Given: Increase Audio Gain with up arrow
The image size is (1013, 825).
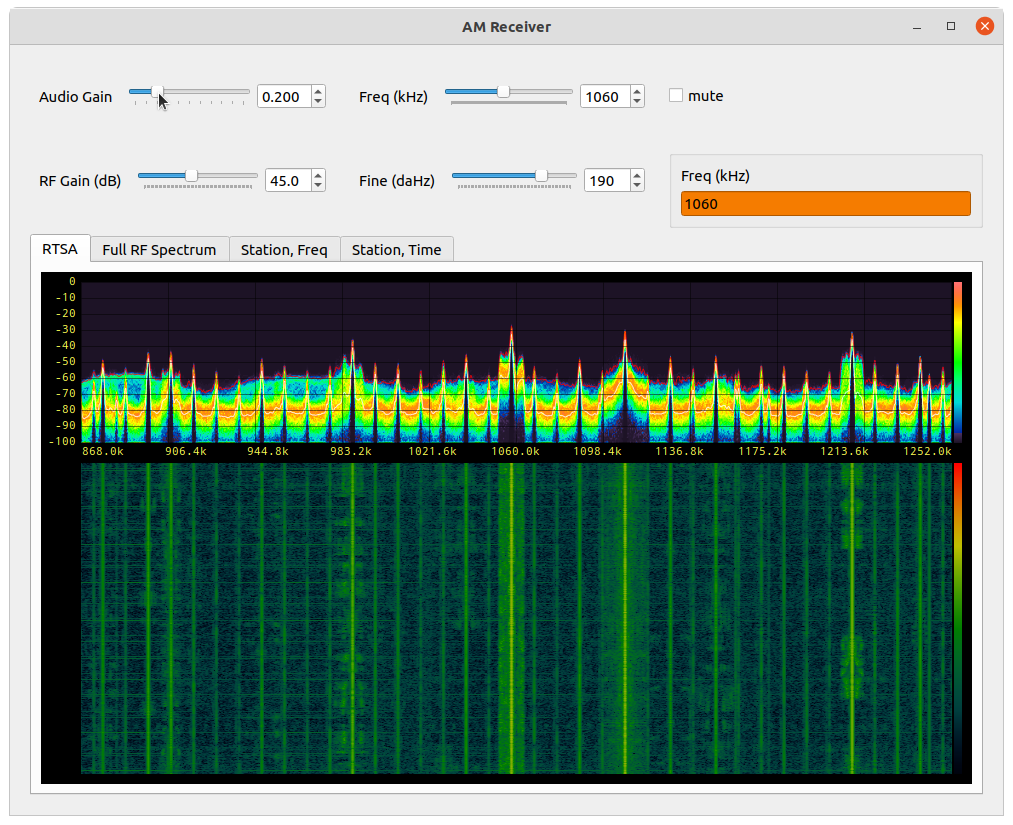Looking at the screenshot, I should tap(318, 91).
